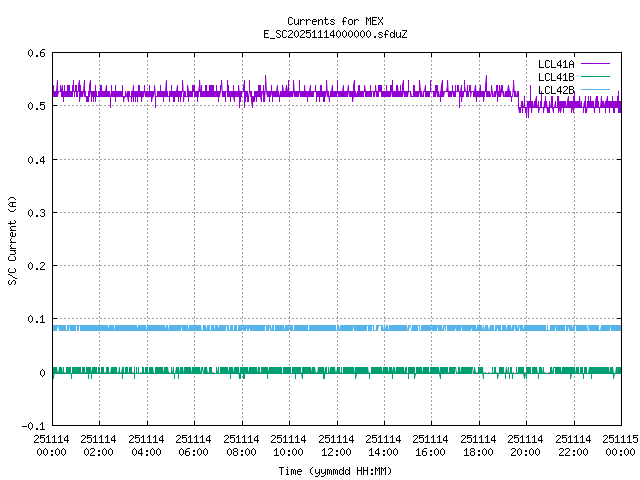
Task: Click the LCL41A legend label
Action: coord(555,64)
